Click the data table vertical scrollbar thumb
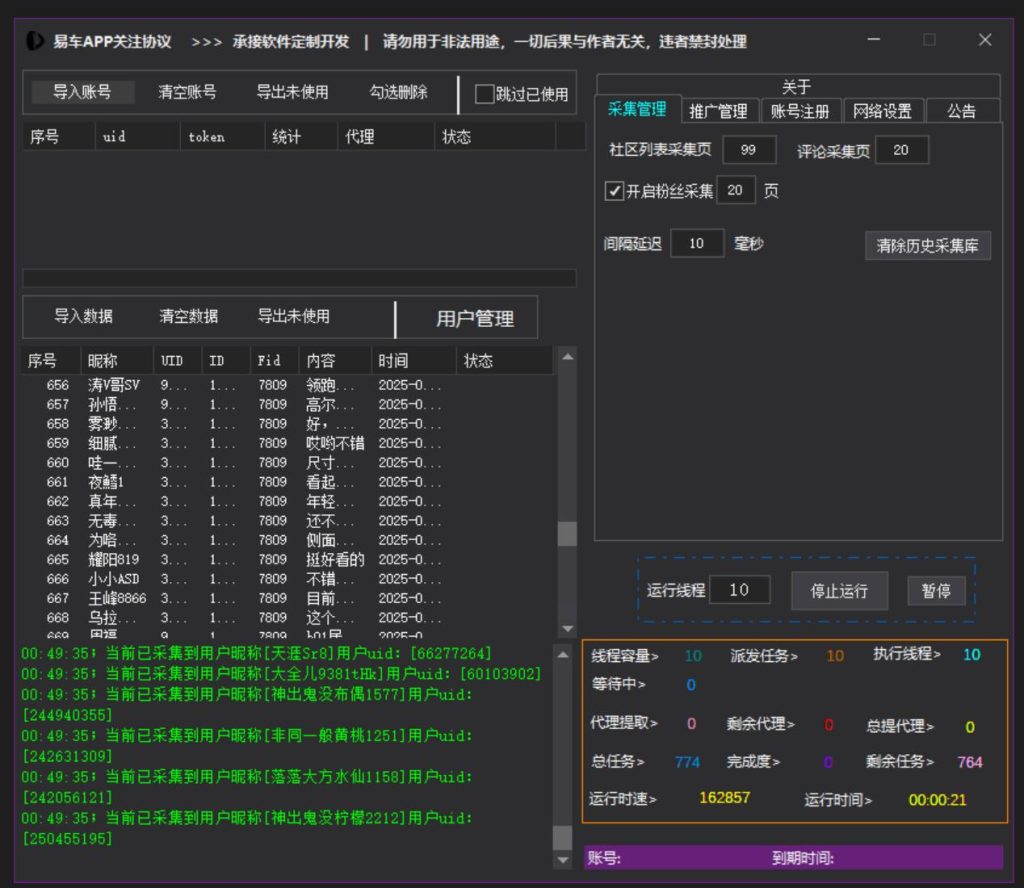This screenshot has height=888, width=1024. click(567, 533)
